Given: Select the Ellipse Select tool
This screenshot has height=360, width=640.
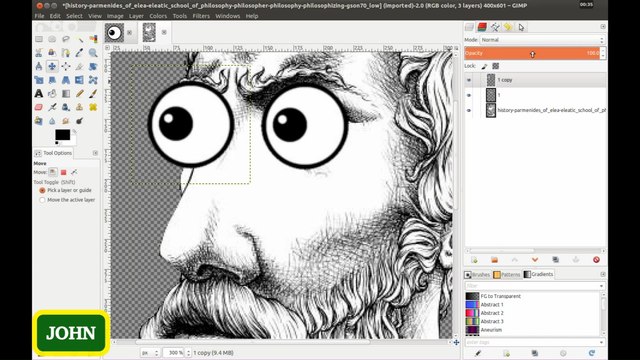Looking at the screenshot, I should tap(52, 39).
